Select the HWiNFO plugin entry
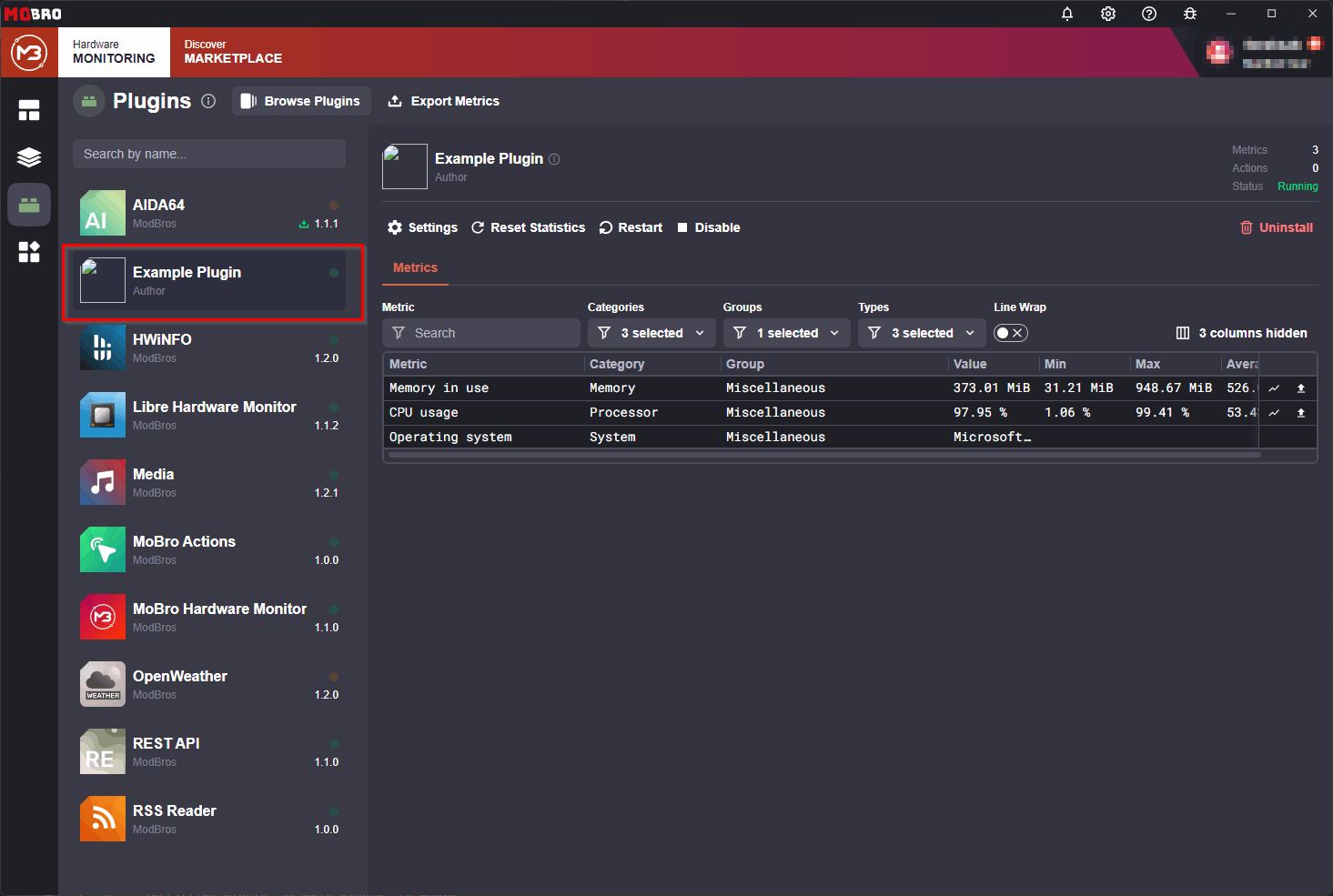The width and height of the screenshot is (1333, 896). click(x=209, y=347)
